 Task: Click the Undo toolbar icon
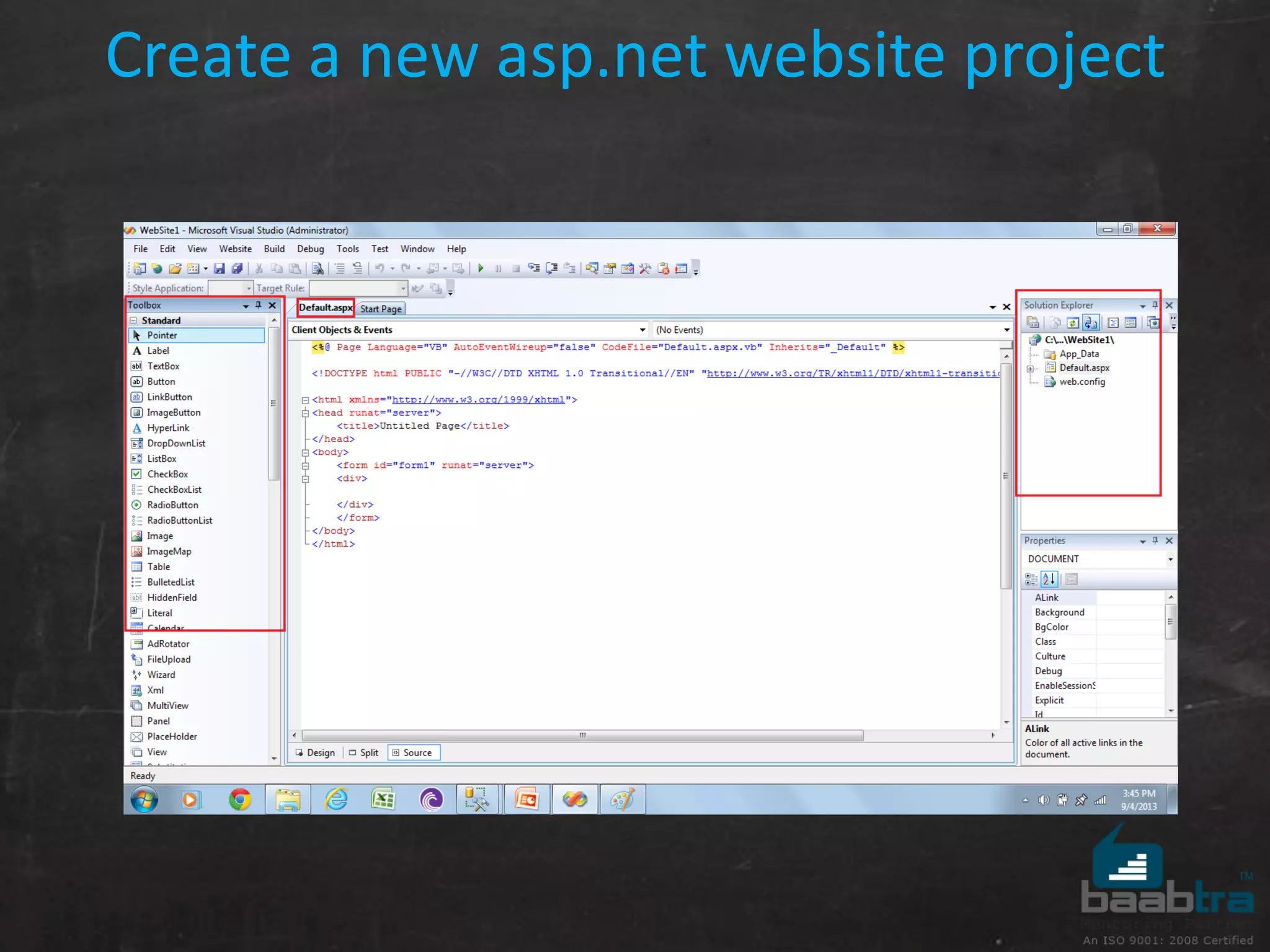coord(379,268)
